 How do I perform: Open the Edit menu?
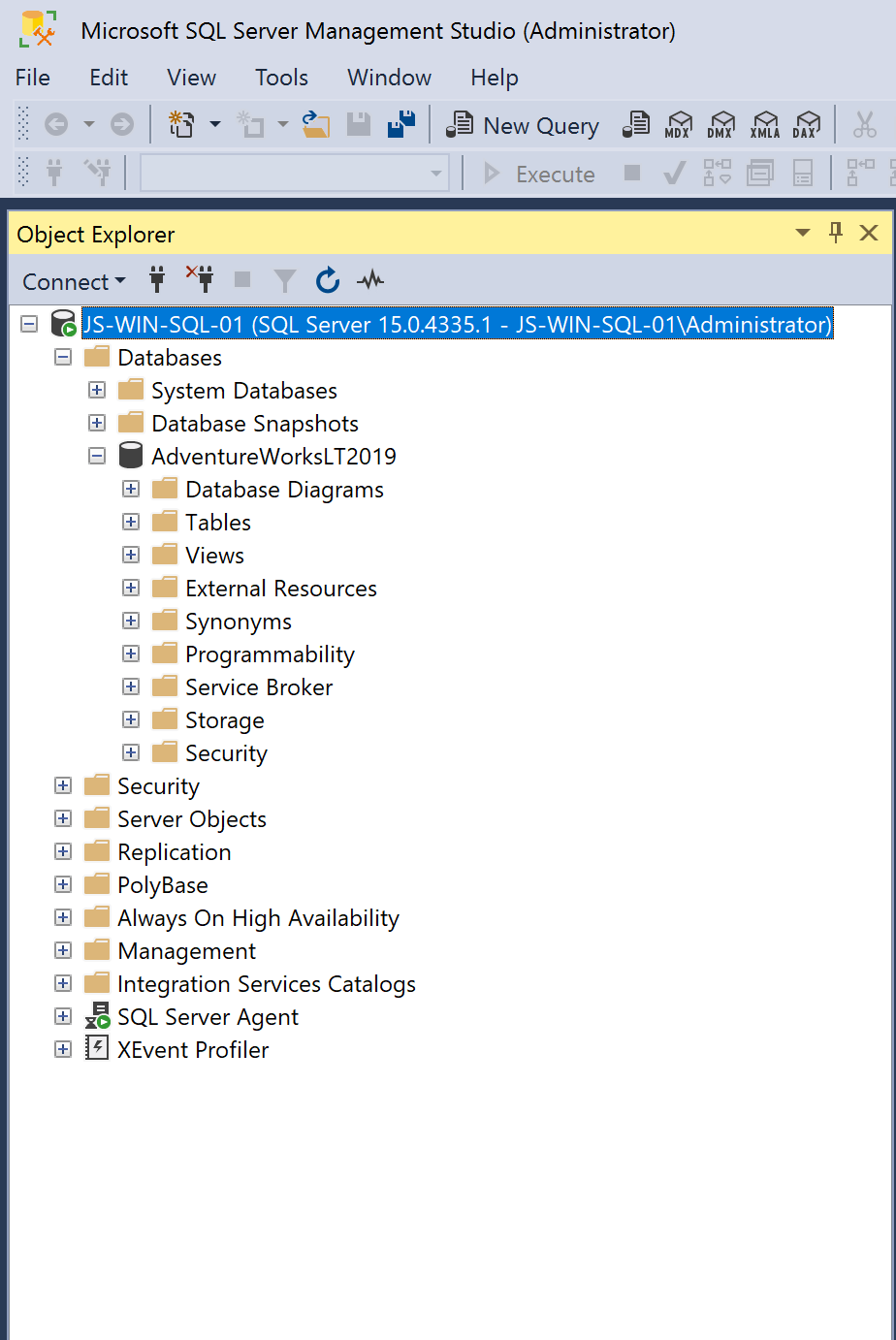coord(109,78)
